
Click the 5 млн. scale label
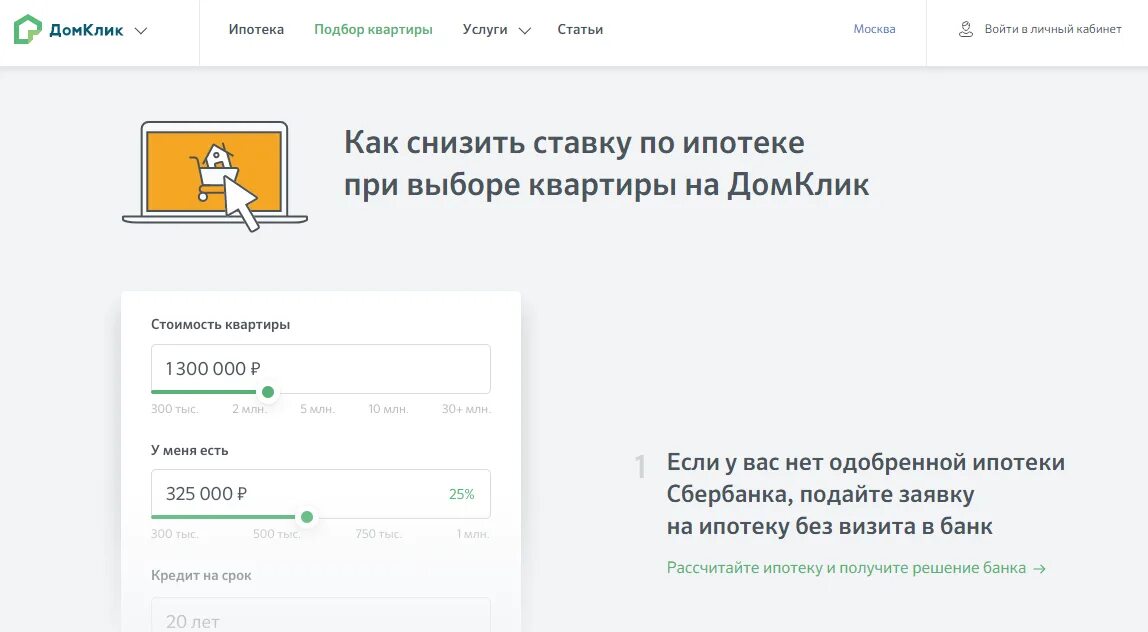[317, 409]
